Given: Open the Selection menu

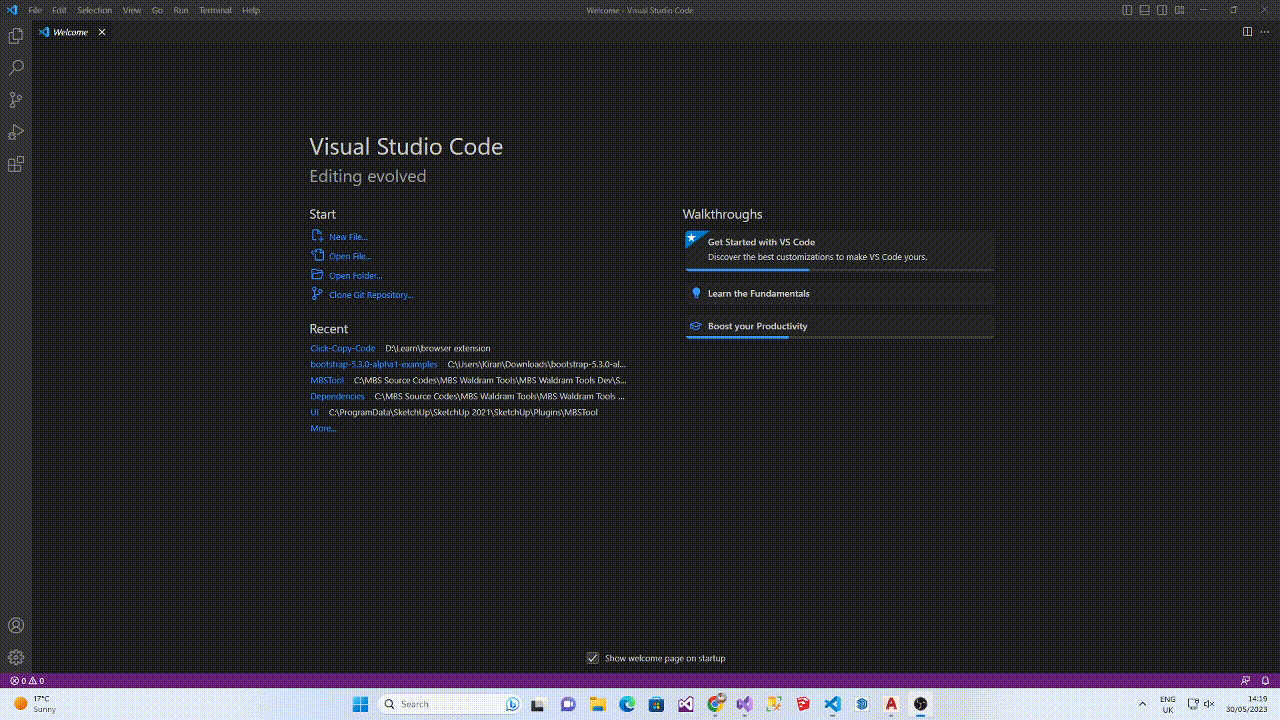Looking at the screenshot, I should (x=94, y=10).
